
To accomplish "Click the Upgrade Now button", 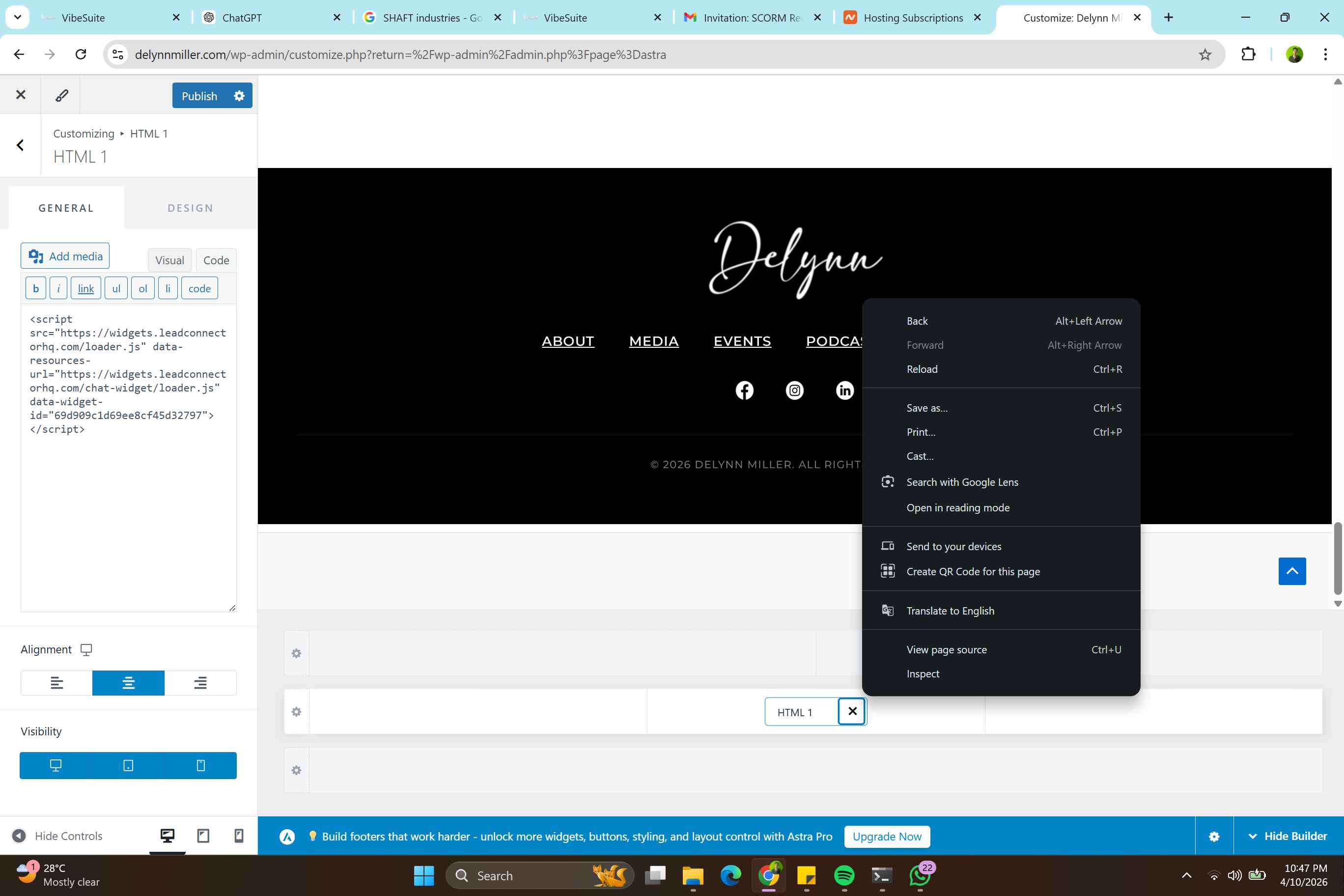I will click(887, 837).
